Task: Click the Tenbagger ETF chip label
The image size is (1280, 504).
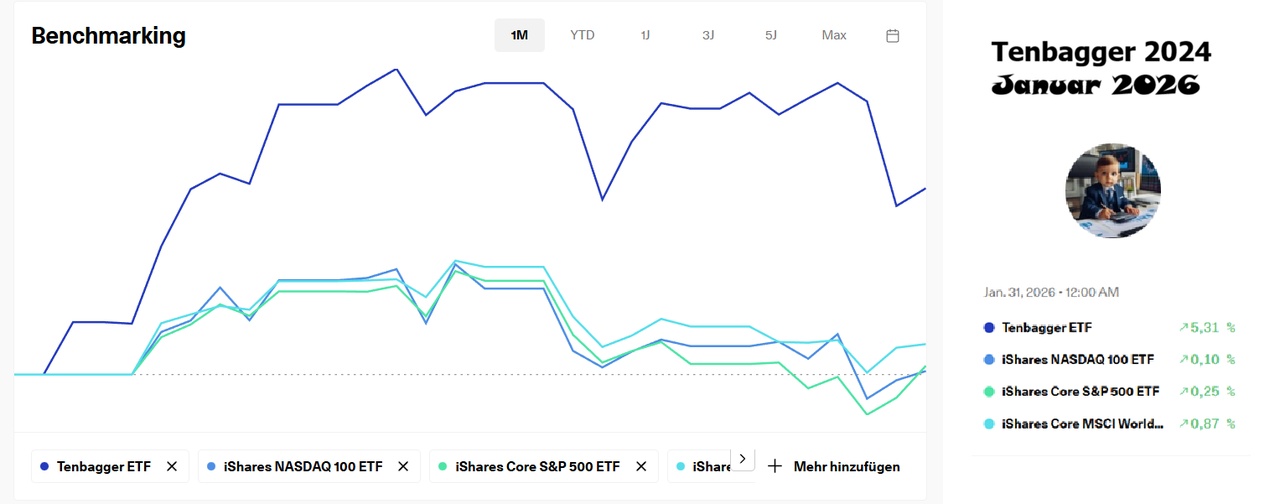Action: pos(103,466)
